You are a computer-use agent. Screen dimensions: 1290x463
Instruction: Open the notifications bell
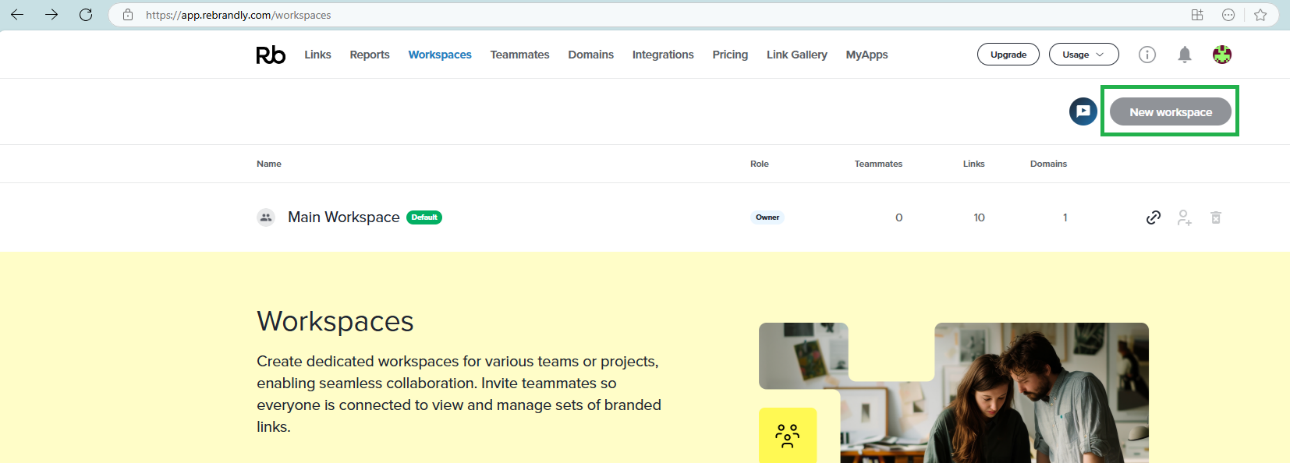click(x=1184, y=55)
